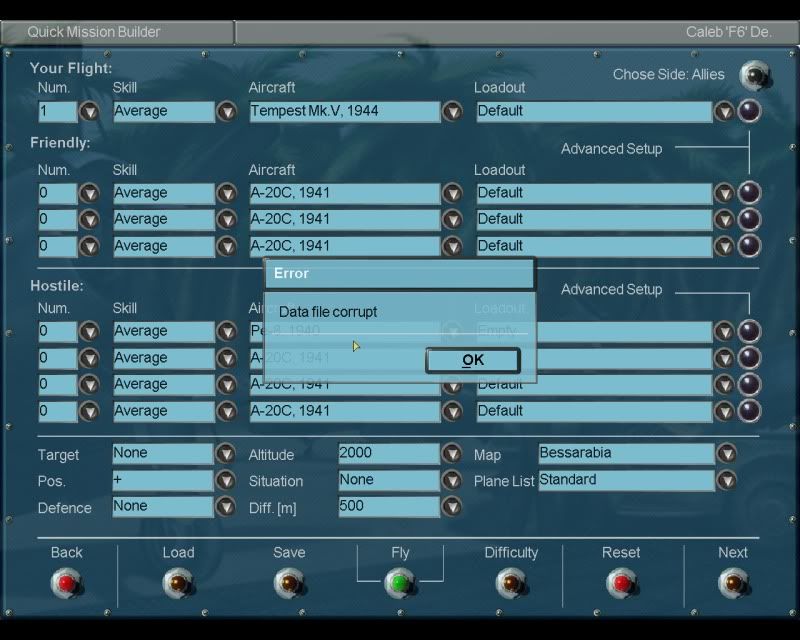This screenshot has height=640, width=800.
Task: Open Aircraft dropdown in second Friendly row
Action: click(x=452, y=219)
